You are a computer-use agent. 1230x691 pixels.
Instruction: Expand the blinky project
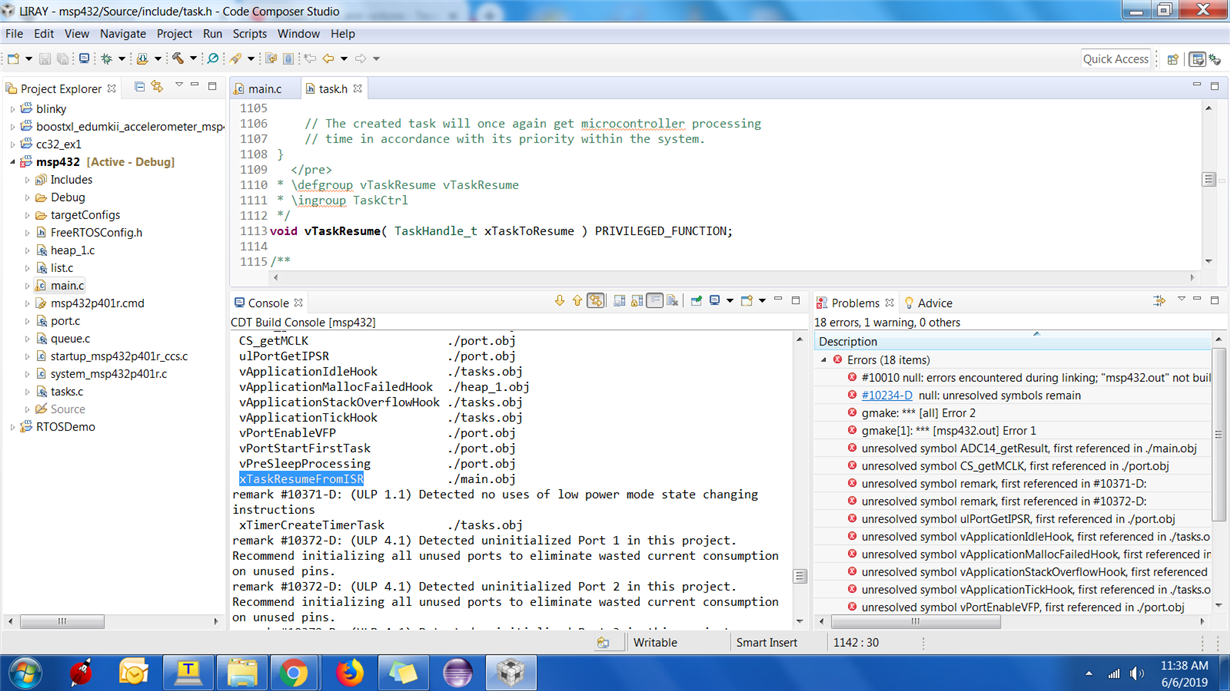13,109
